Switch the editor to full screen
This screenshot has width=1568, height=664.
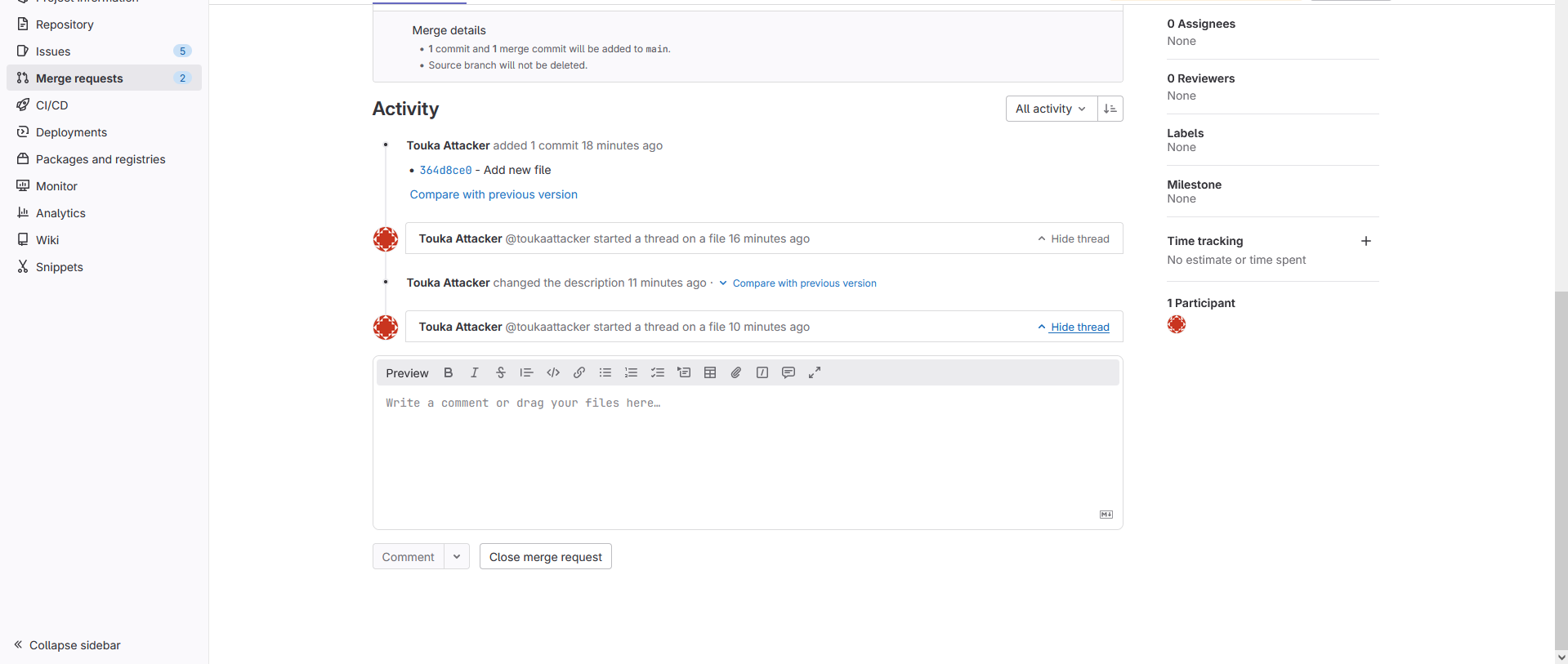[x=815, y=372]
